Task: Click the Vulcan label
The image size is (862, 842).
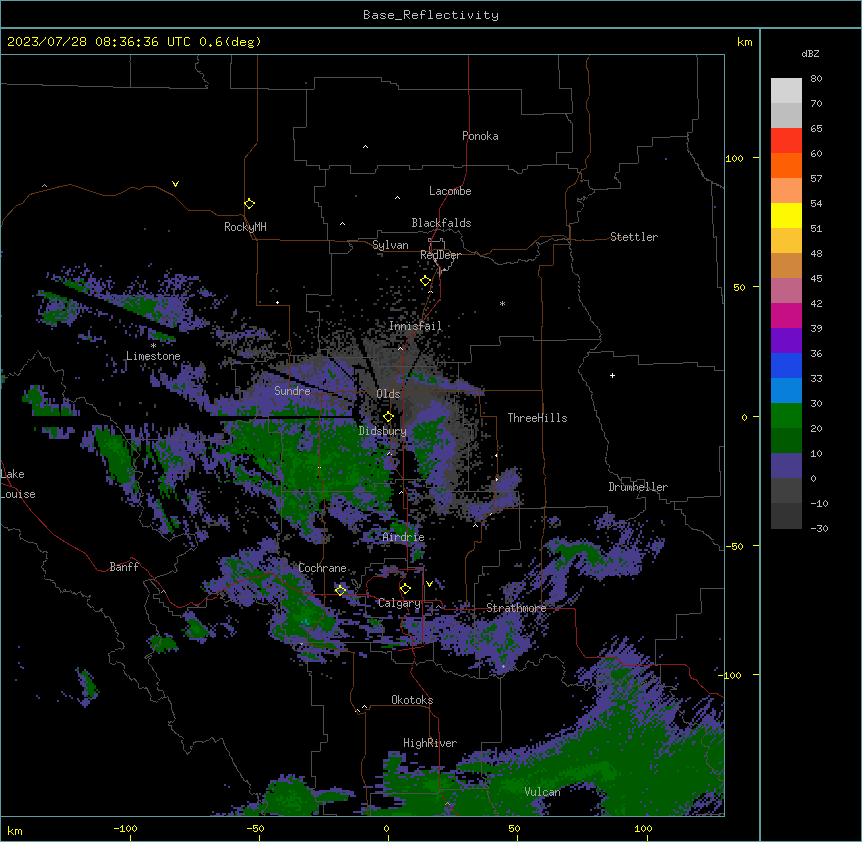Action: tap(543, 792)
